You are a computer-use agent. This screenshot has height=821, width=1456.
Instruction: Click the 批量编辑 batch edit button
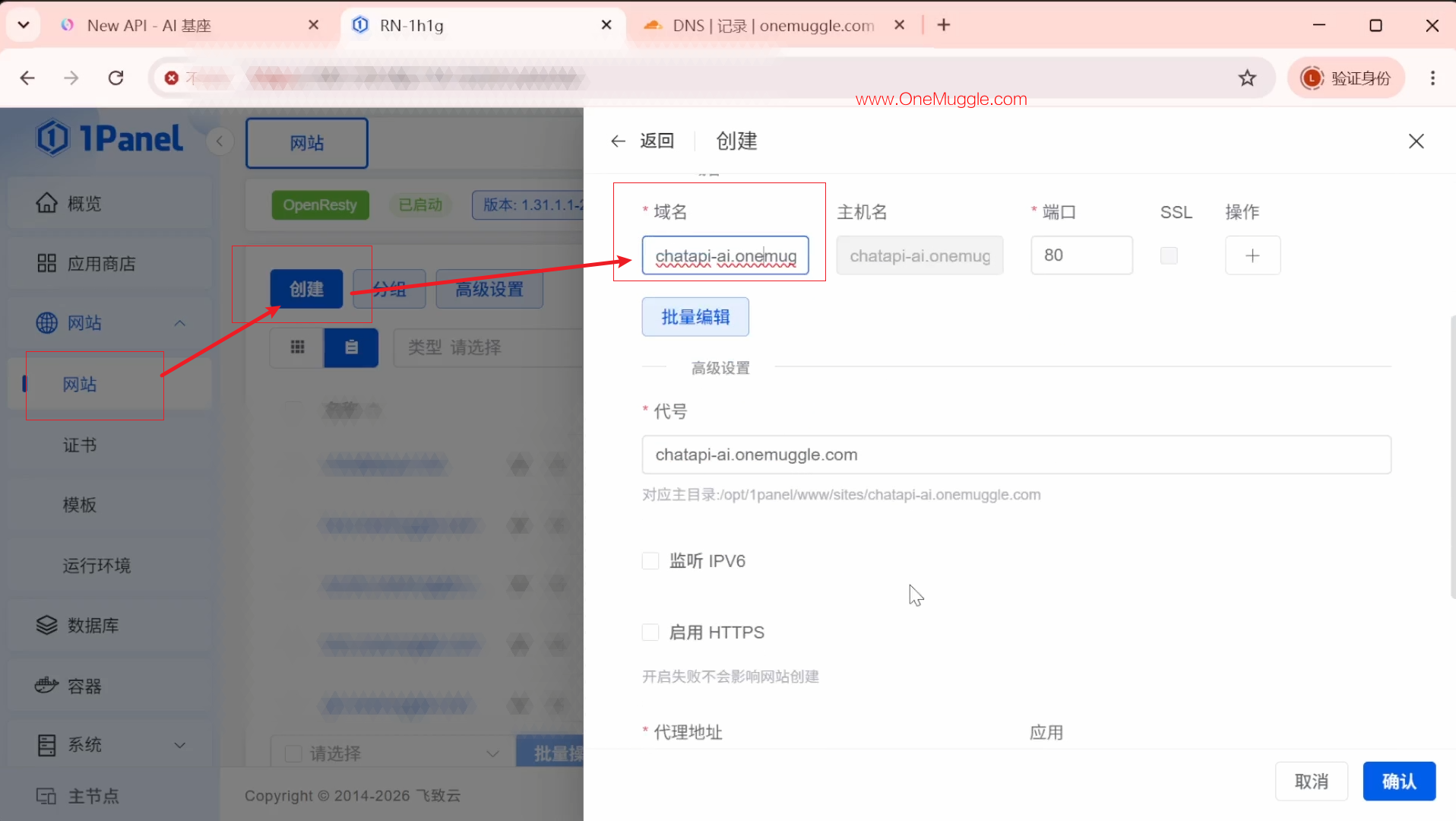point(695,317)
